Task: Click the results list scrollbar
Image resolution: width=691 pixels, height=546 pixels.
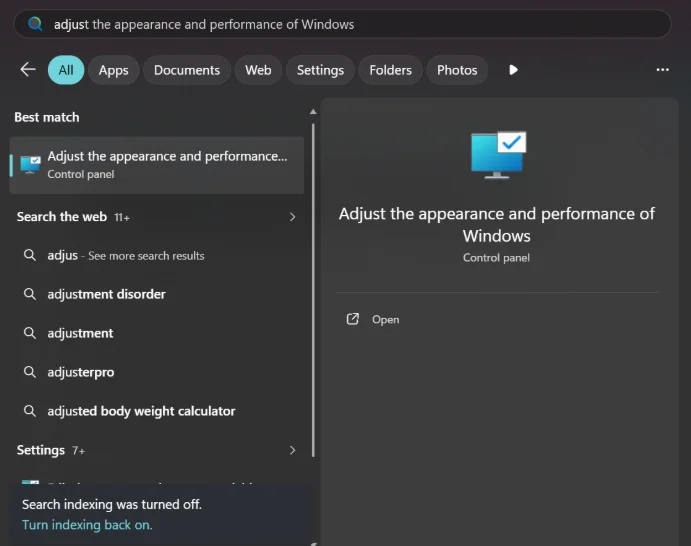Action: tap(313, 290)
